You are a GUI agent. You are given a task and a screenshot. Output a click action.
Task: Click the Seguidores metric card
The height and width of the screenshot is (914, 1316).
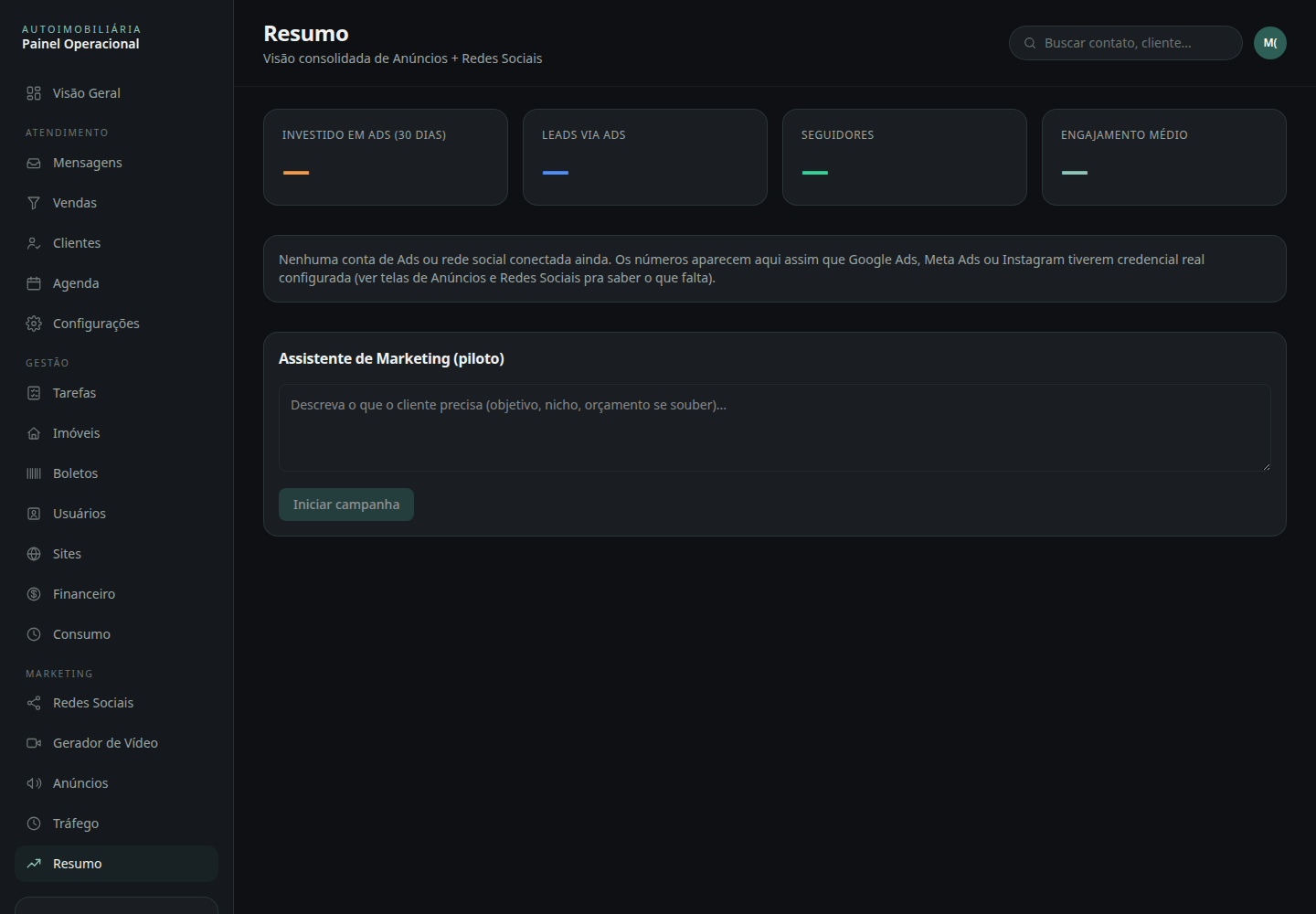905,157
